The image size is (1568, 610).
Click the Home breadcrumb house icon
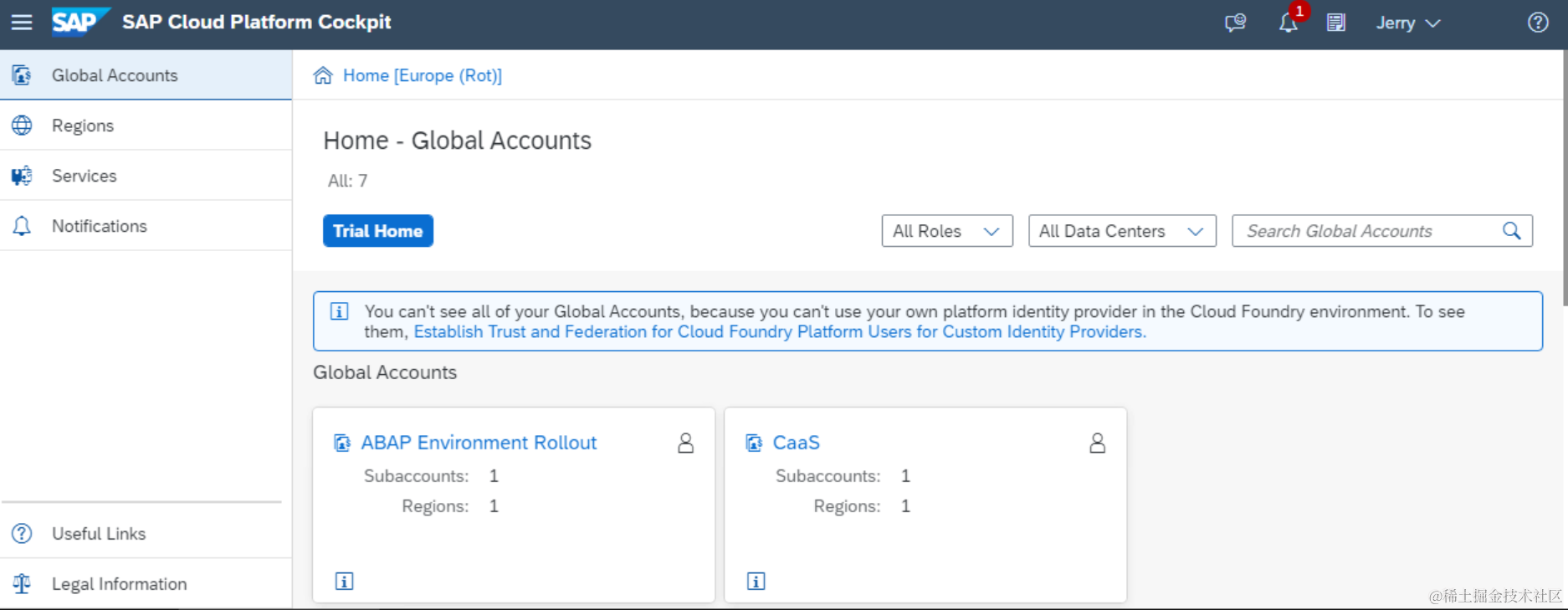coord(323,76)
